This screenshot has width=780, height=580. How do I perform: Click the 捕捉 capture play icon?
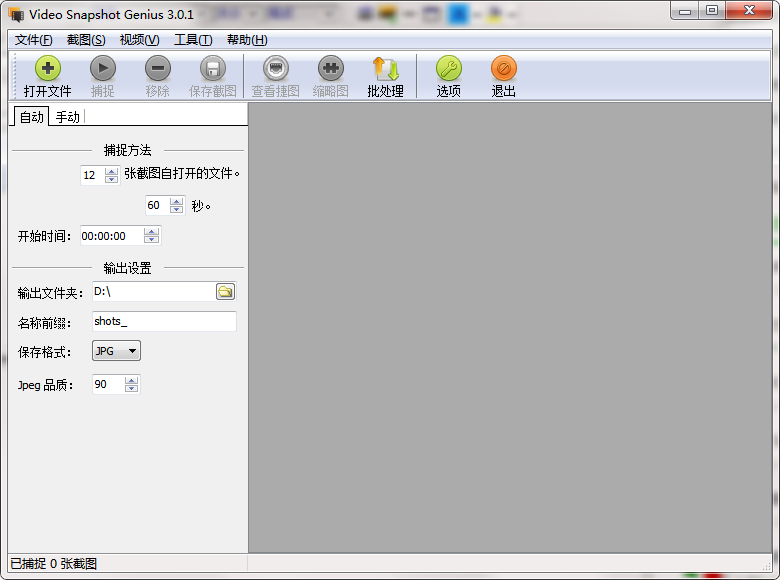coord(103,68)
